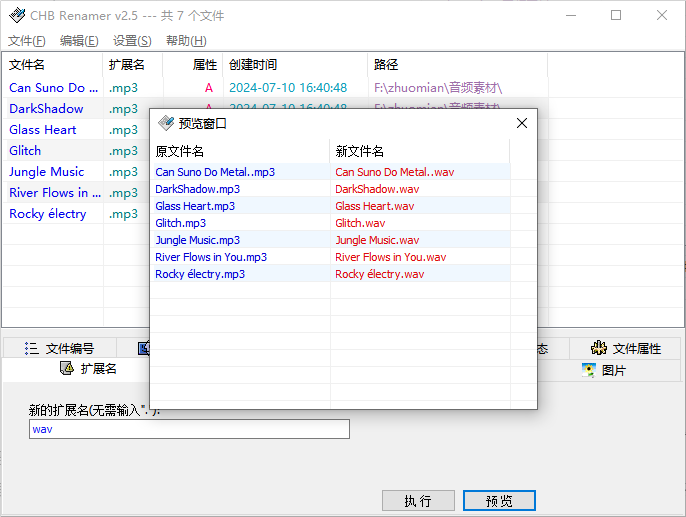Select the Glitch file in main list

(x=25, y=150)
